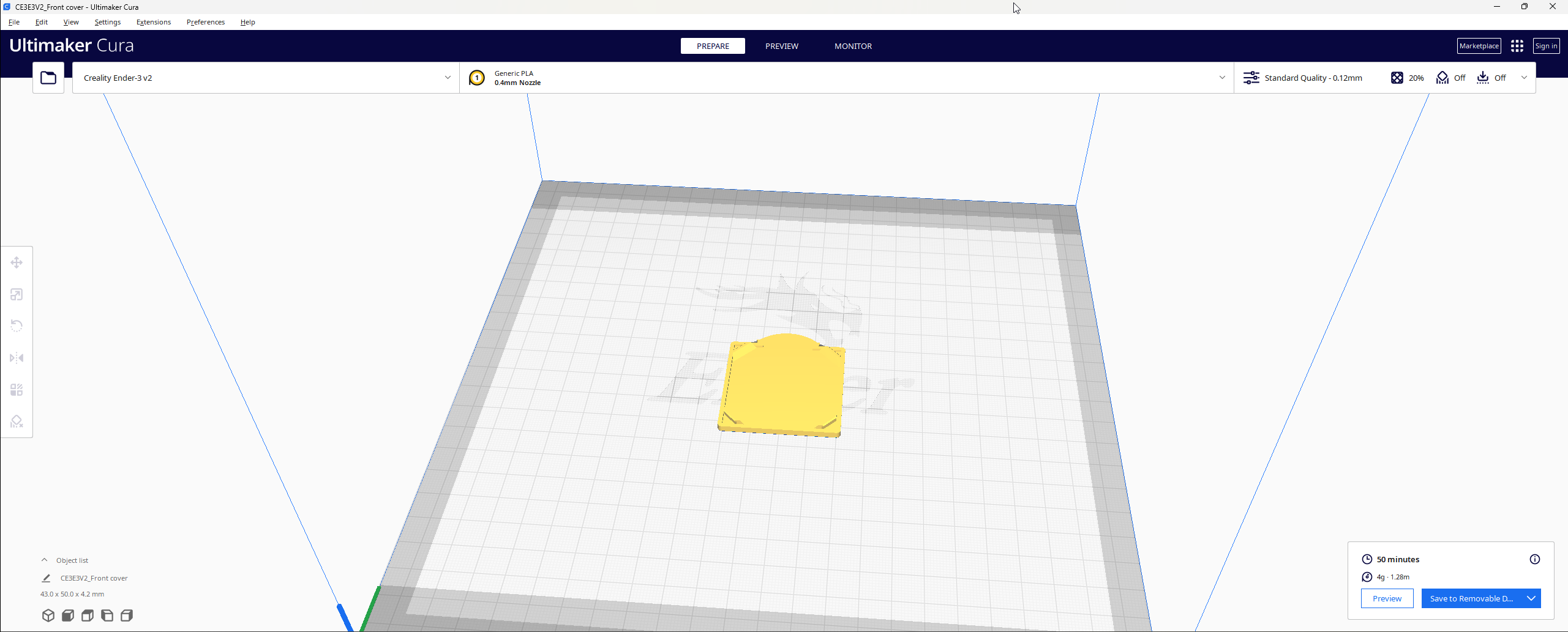Click the Adhesion Off indicator

1491,78
